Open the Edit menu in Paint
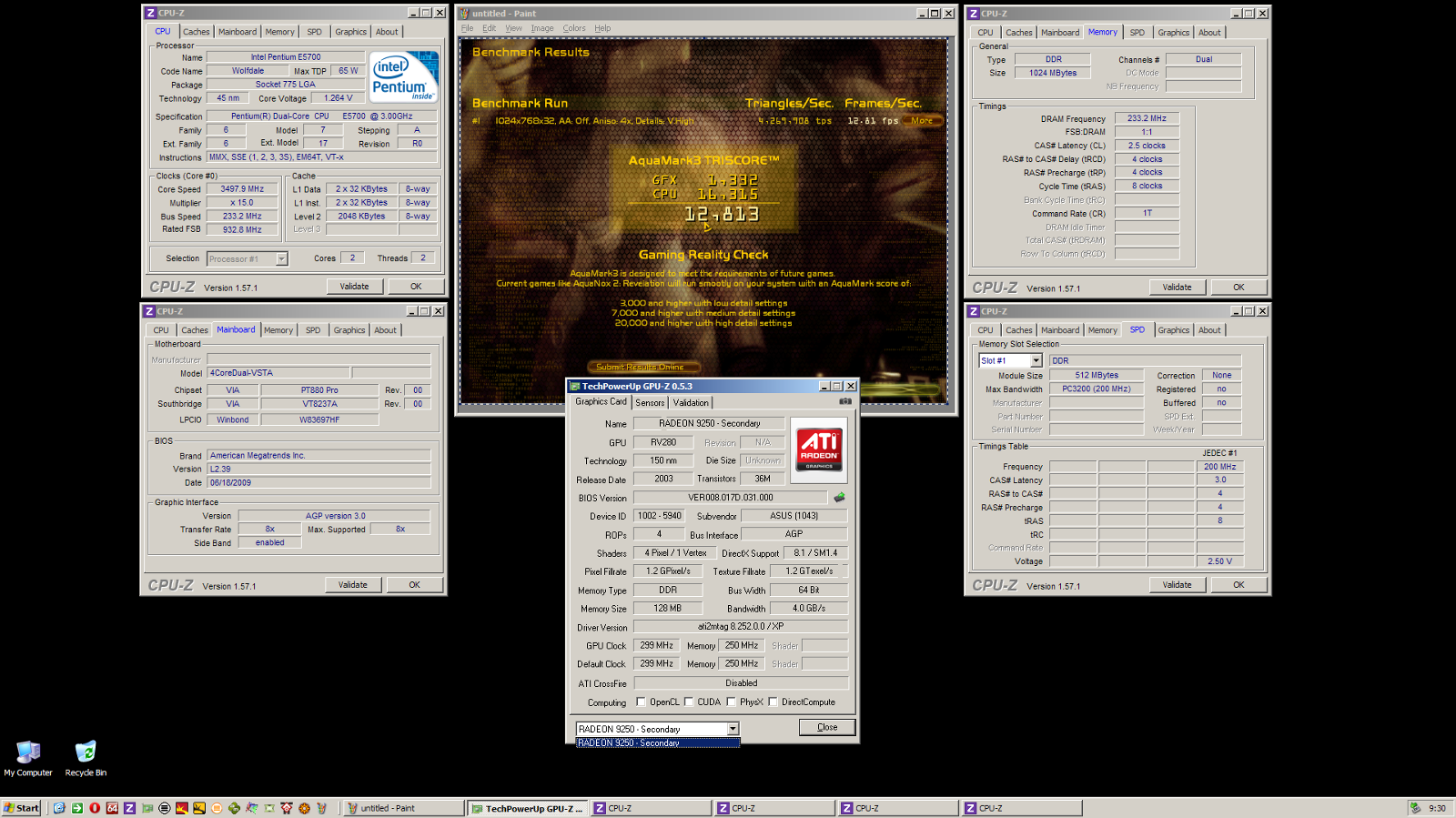1456x818 pixels. (x=489, y=28)
